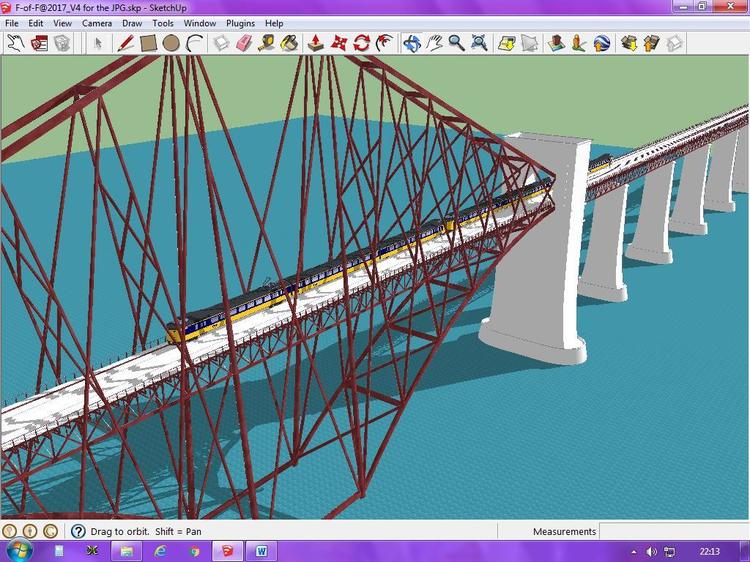Click the Paint Bucket tool

(x=289, y=43)
